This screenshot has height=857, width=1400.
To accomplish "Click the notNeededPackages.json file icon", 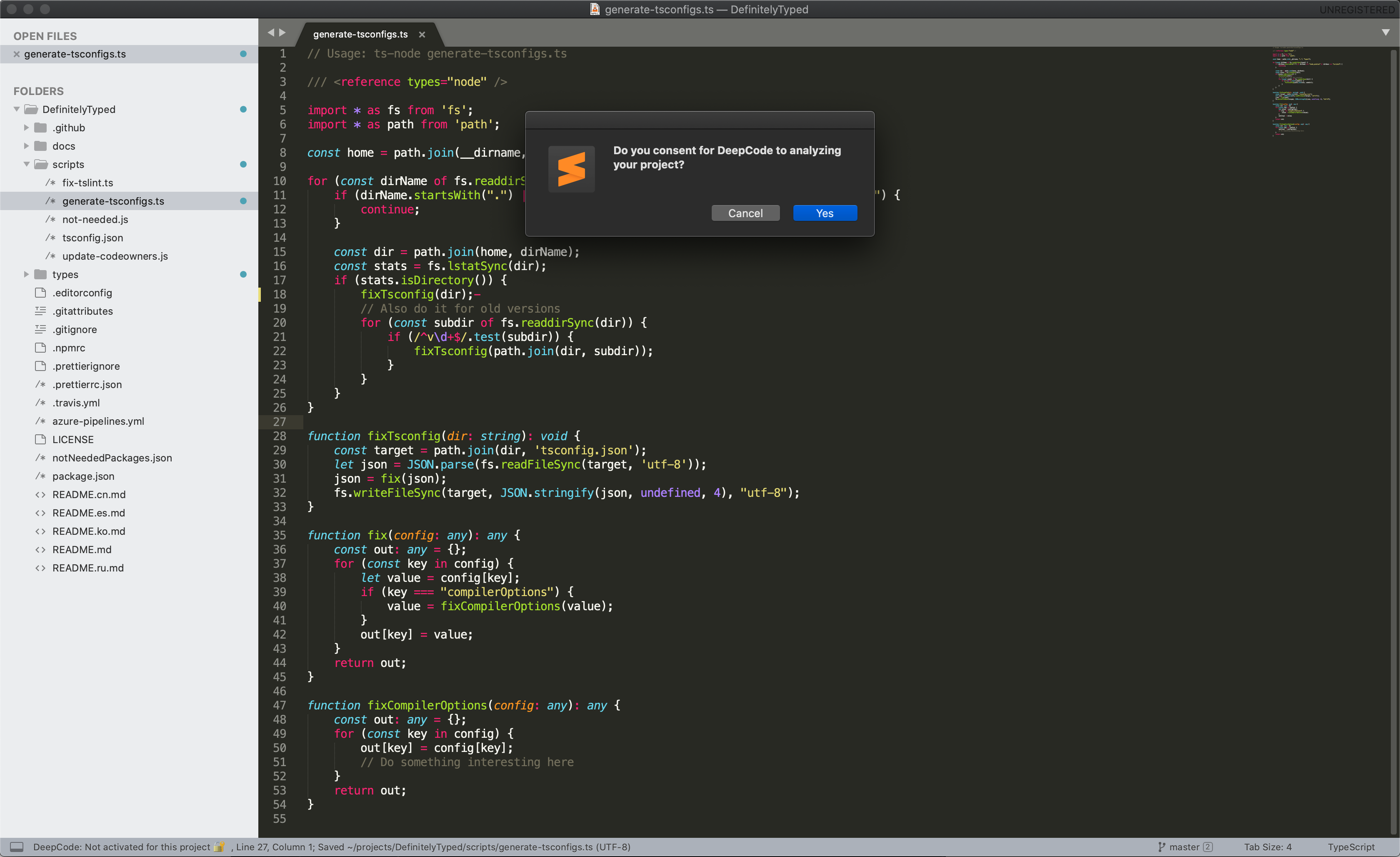I will tap(40, 458).
